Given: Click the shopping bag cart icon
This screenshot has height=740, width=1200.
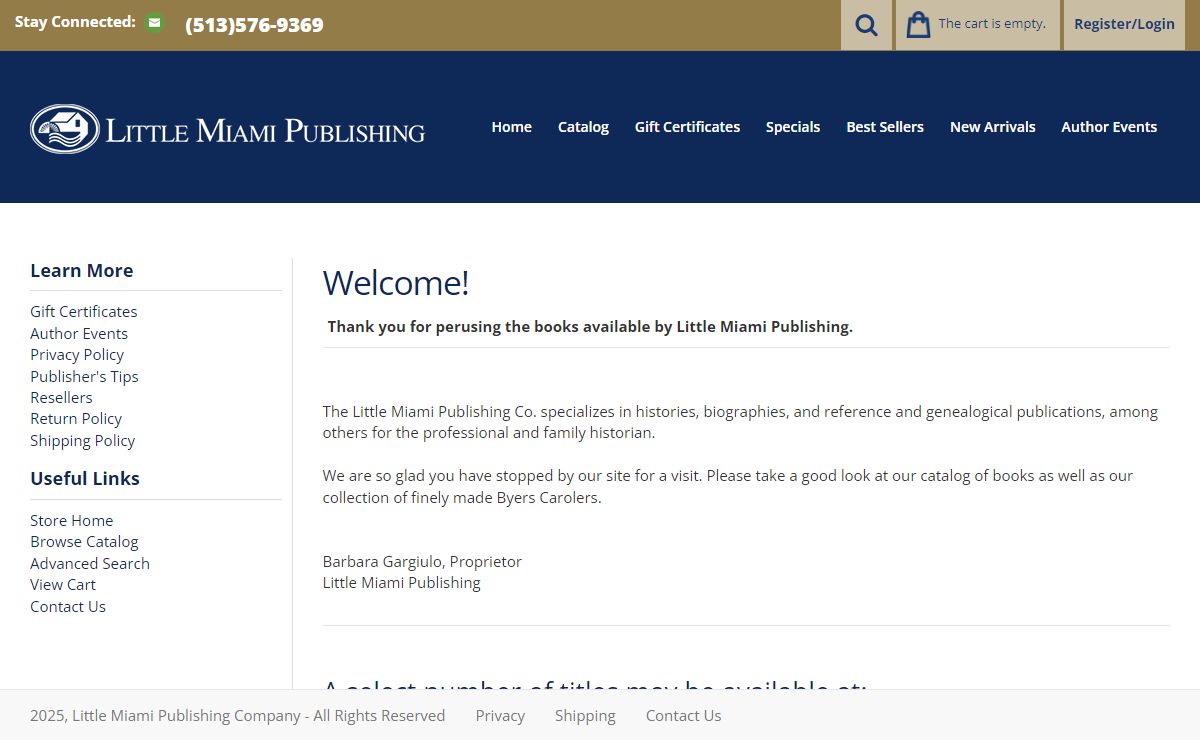Looking at the screenshot, I should click(918, 24).
